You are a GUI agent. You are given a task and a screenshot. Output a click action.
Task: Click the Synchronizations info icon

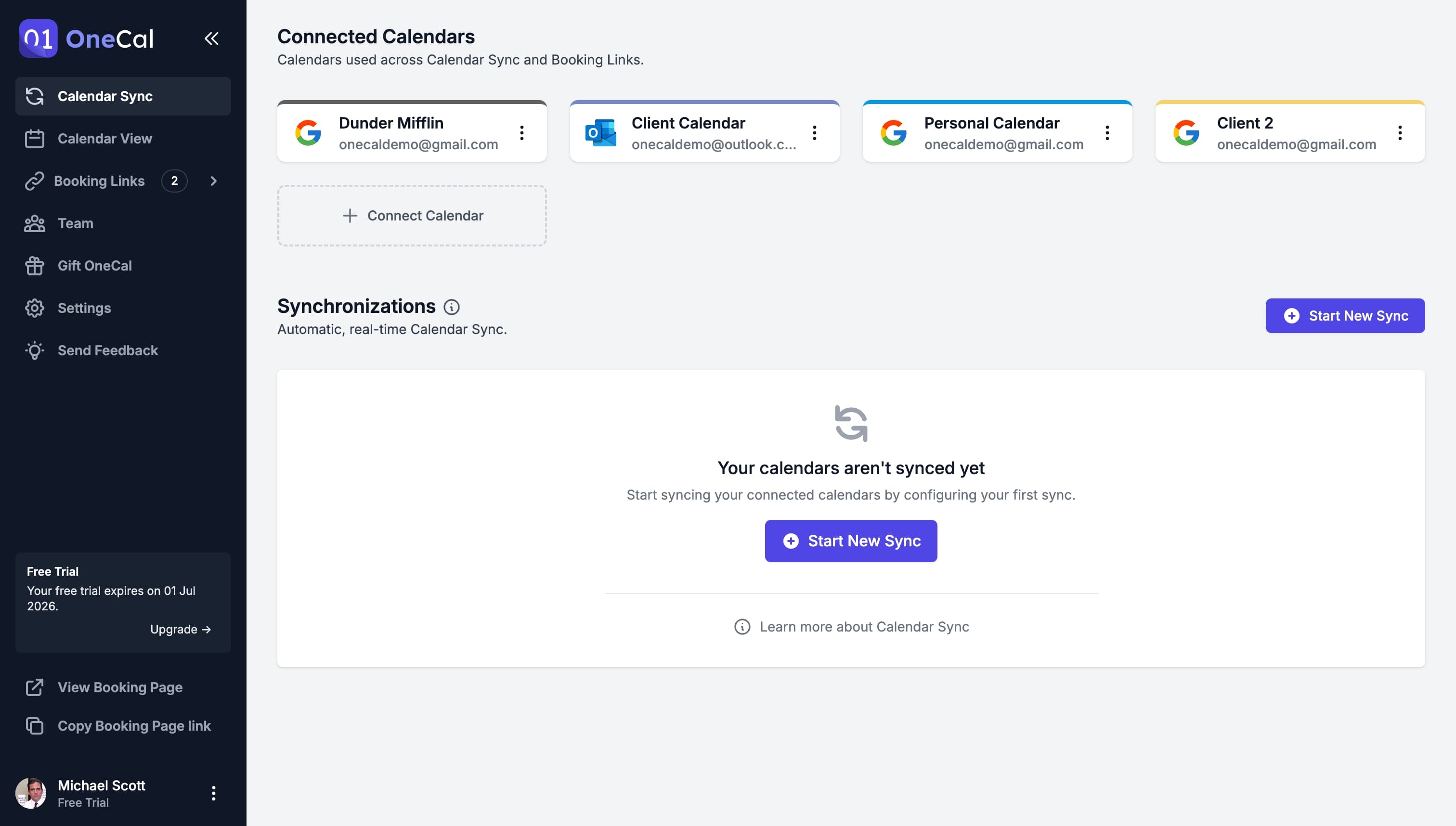coord(451,307)
